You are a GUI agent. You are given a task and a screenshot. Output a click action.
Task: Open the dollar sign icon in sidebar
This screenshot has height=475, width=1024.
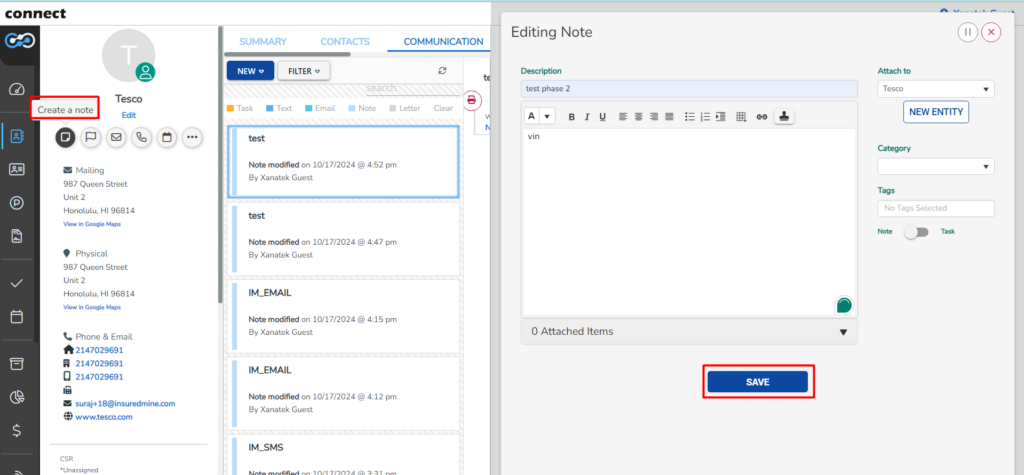click(x=17, y=431)
